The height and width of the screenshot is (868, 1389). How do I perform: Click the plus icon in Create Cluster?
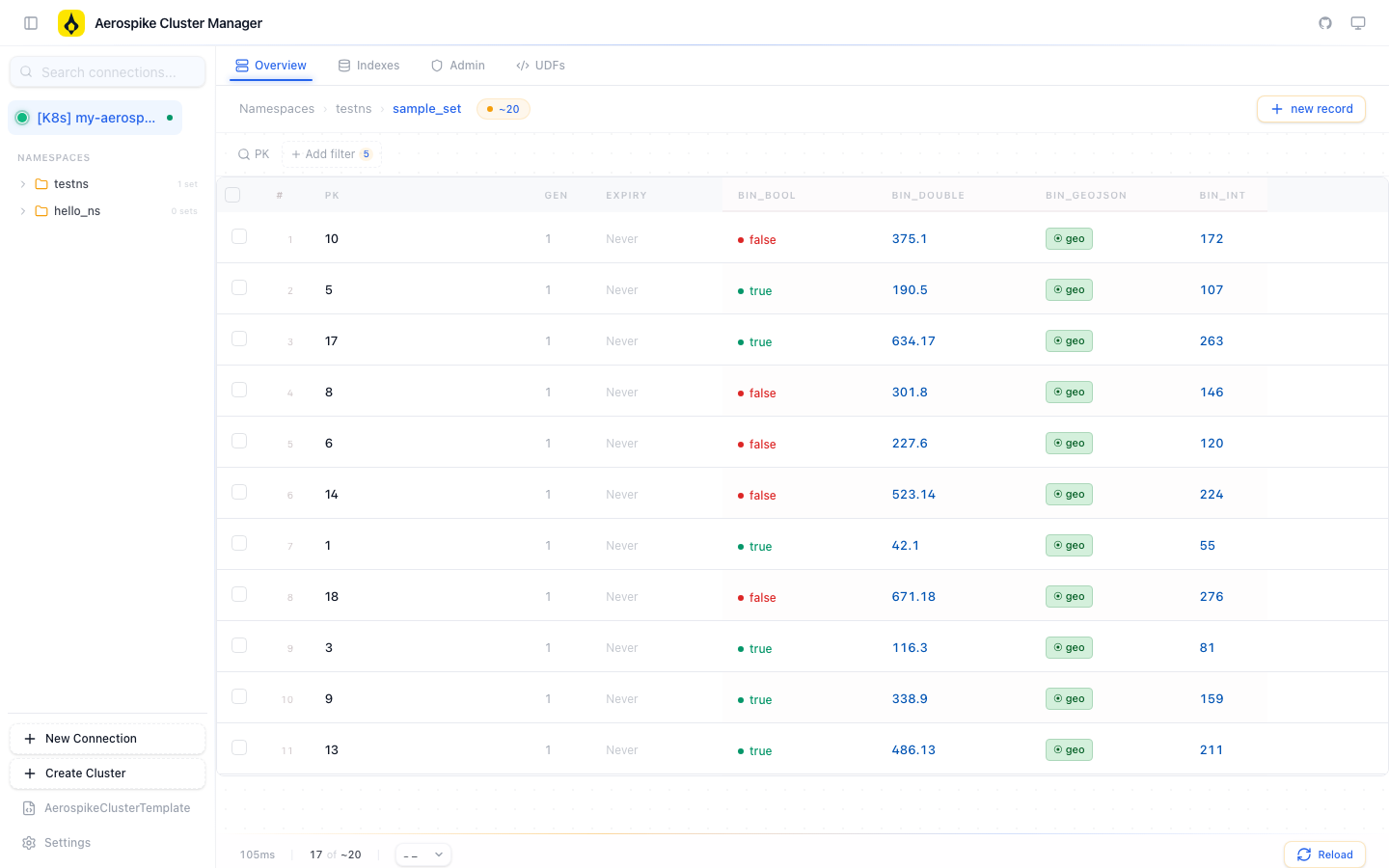pos(30,773)
